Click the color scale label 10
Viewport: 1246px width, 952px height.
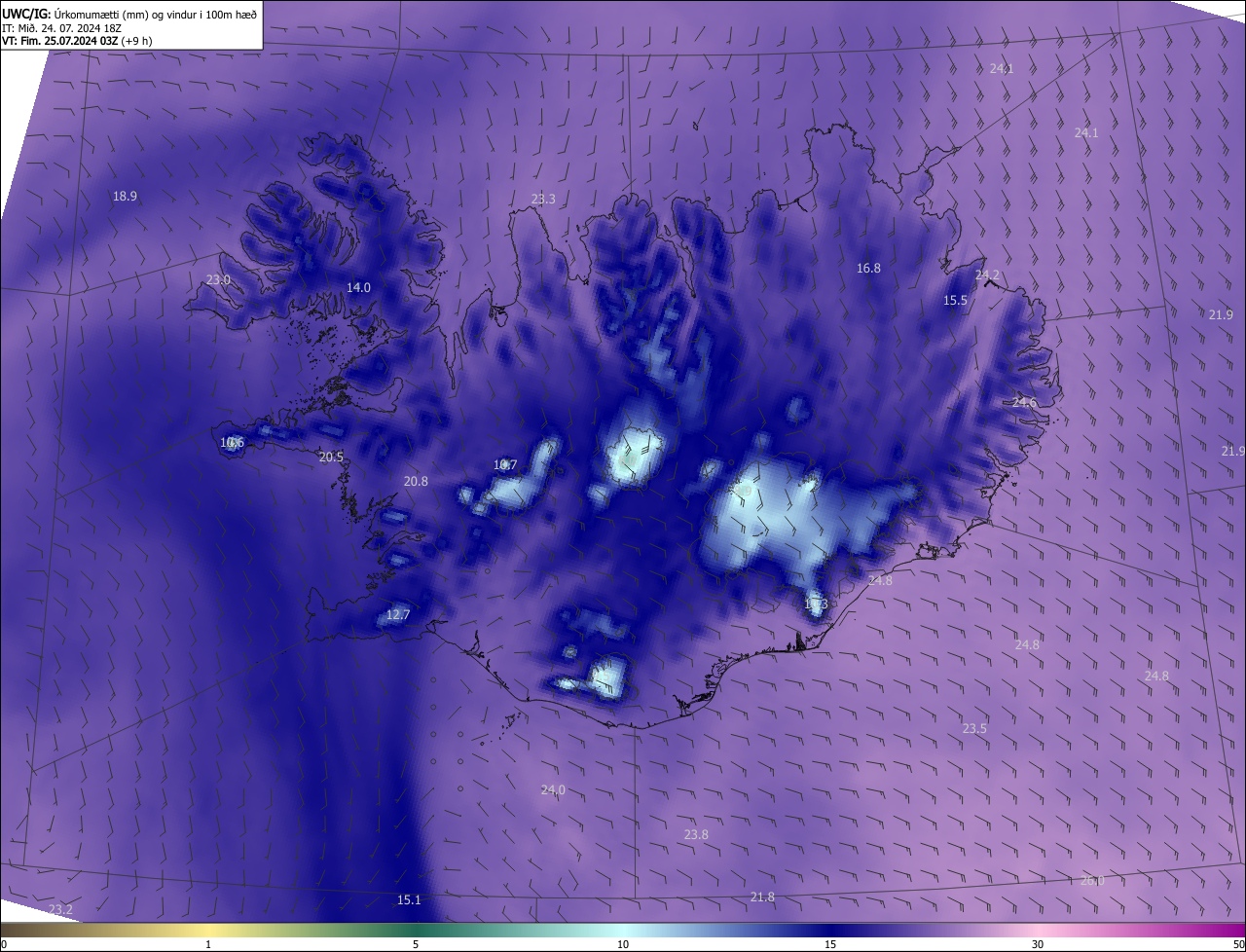(623, 944)
